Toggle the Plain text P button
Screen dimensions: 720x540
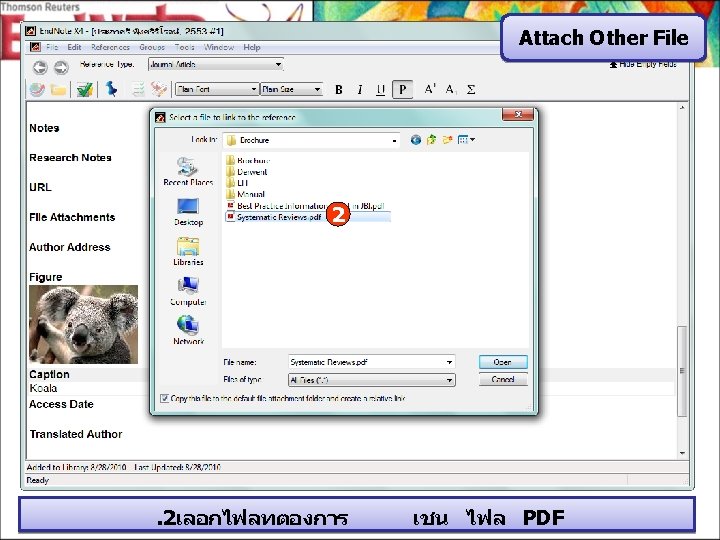(x=402, y=90)
